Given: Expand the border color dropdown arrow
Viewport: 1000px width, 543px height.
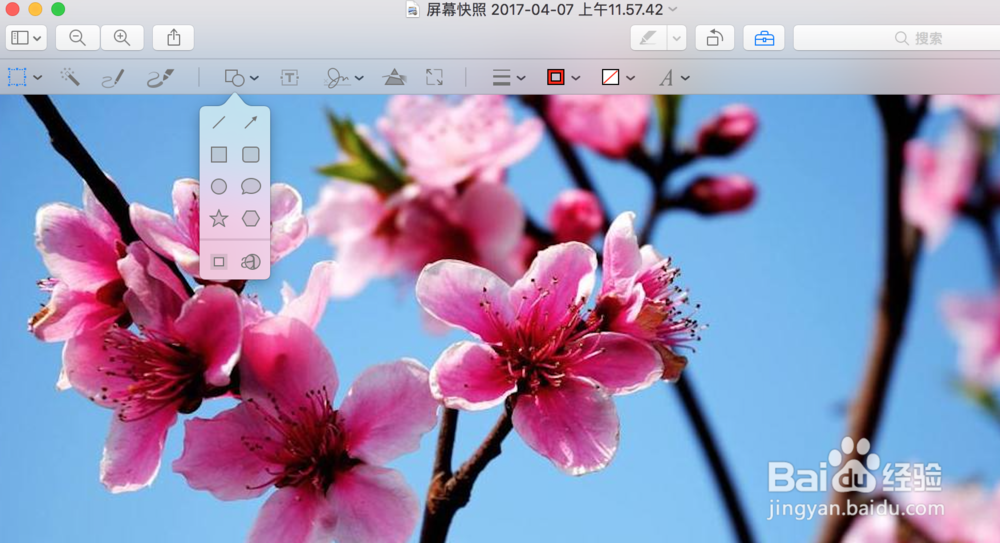Looking at the screenshot, I should coord(576,78).
